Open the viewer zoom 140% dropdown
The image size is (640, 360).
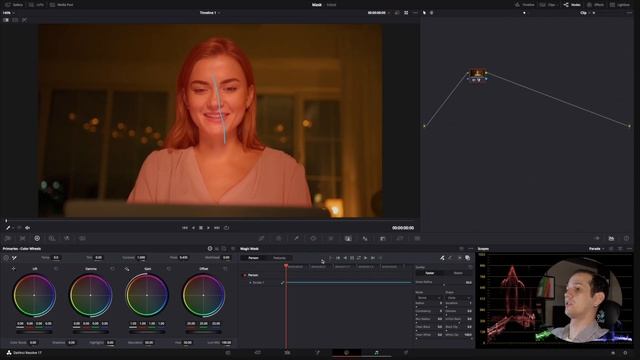click(x=8, y=13)
